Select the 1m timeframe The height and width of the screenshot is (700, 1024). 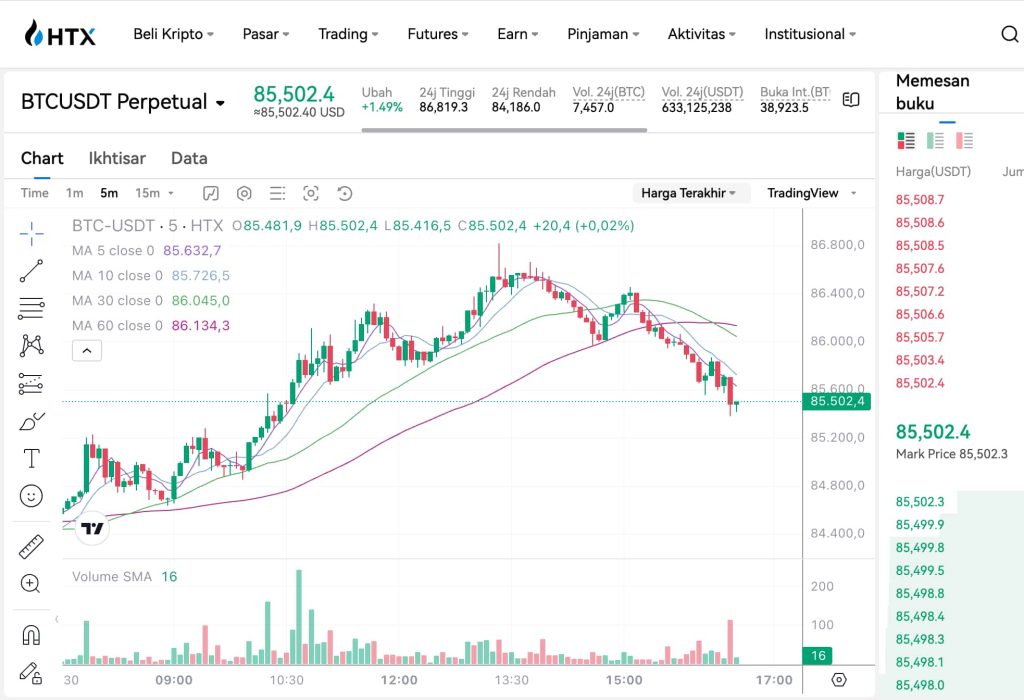[x=75, y=193]
